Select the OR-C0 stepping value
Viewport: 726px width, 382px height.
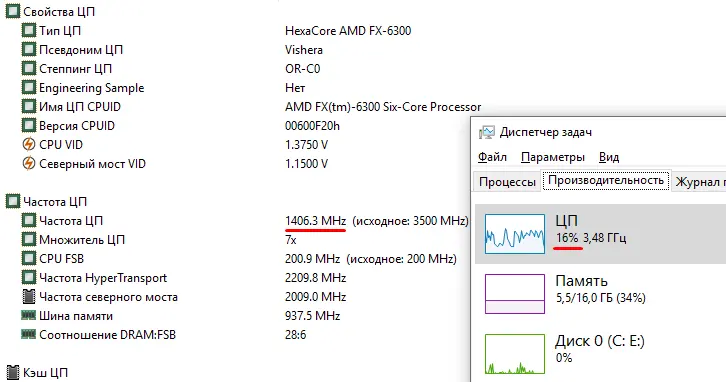pos(302,69)
